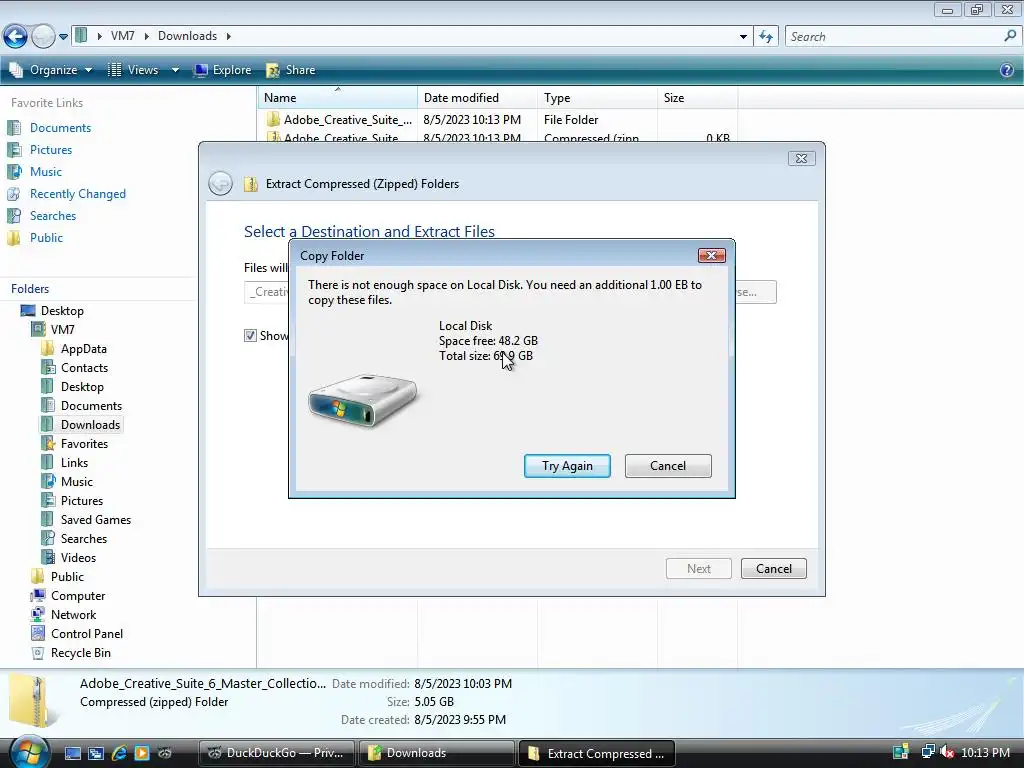Open the Windows Start orb
This screenshot has width=1024, height=768.
pos(27,752)
